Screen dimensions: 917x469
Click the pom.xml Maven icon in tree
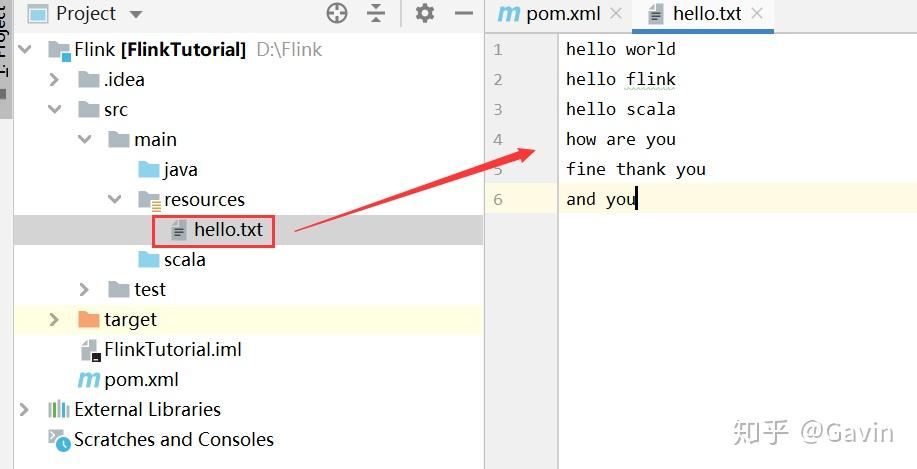(89, 379)
